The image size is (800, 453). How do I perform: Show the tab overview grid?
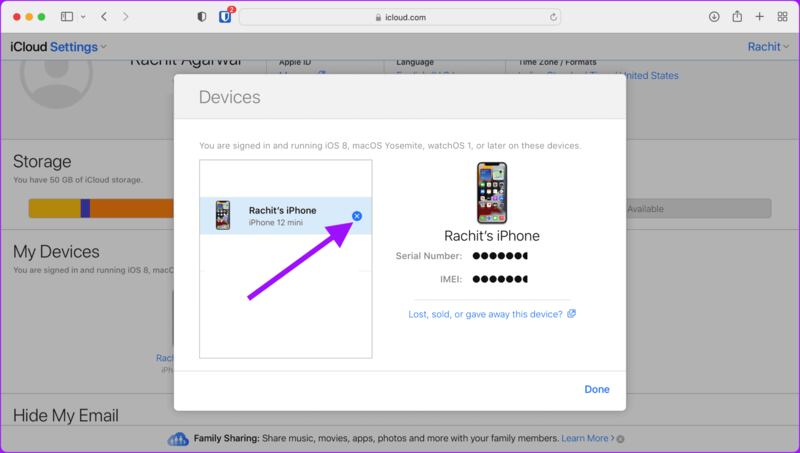pyautogui.click(x=782, y=17)
